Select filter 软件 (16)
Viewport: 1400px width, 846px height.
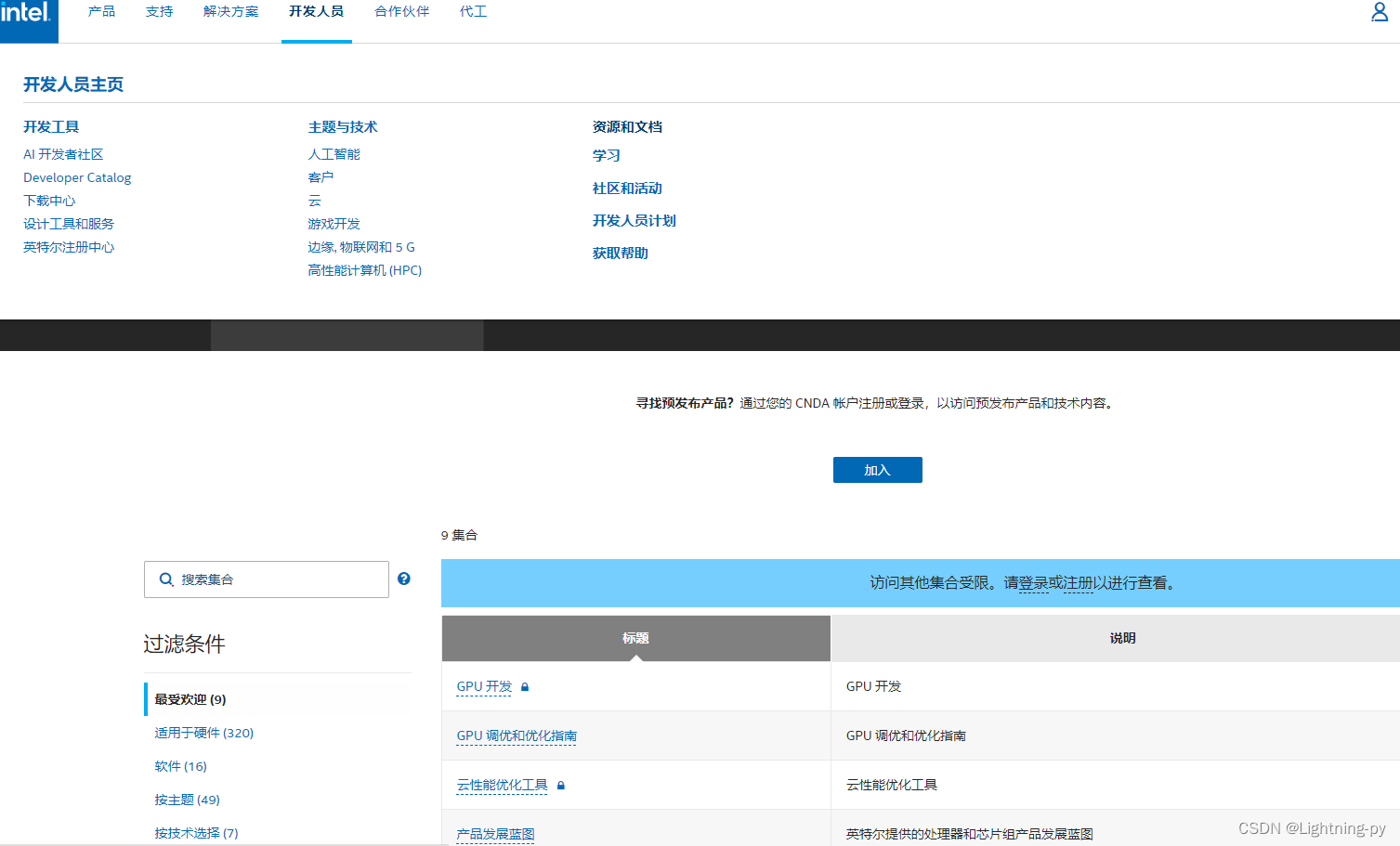(x=181, y=766)
